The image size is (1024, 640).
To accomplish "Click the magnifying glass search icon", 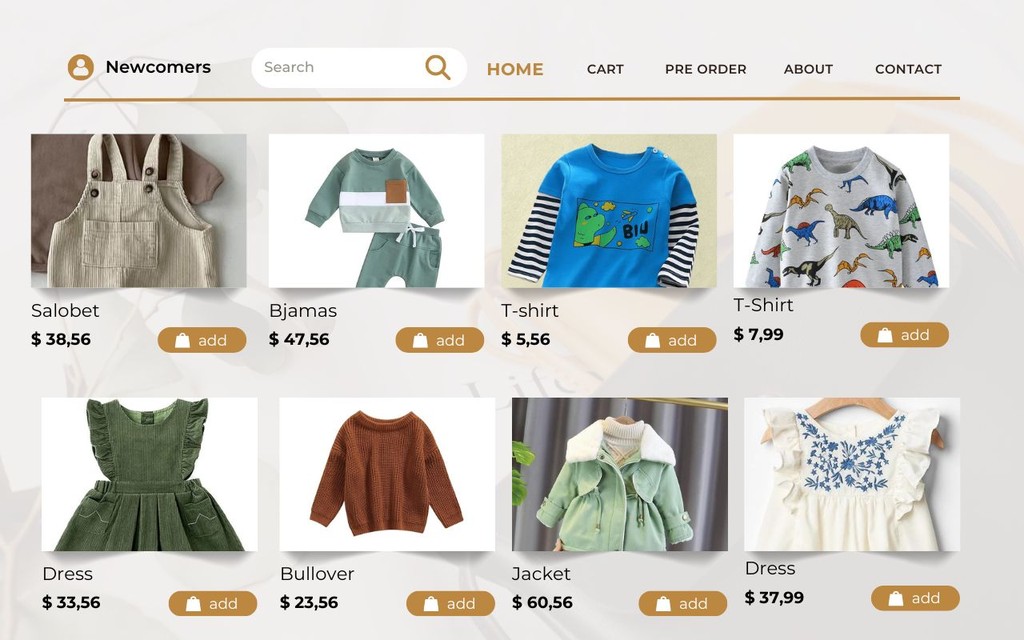I will point(438,67).
